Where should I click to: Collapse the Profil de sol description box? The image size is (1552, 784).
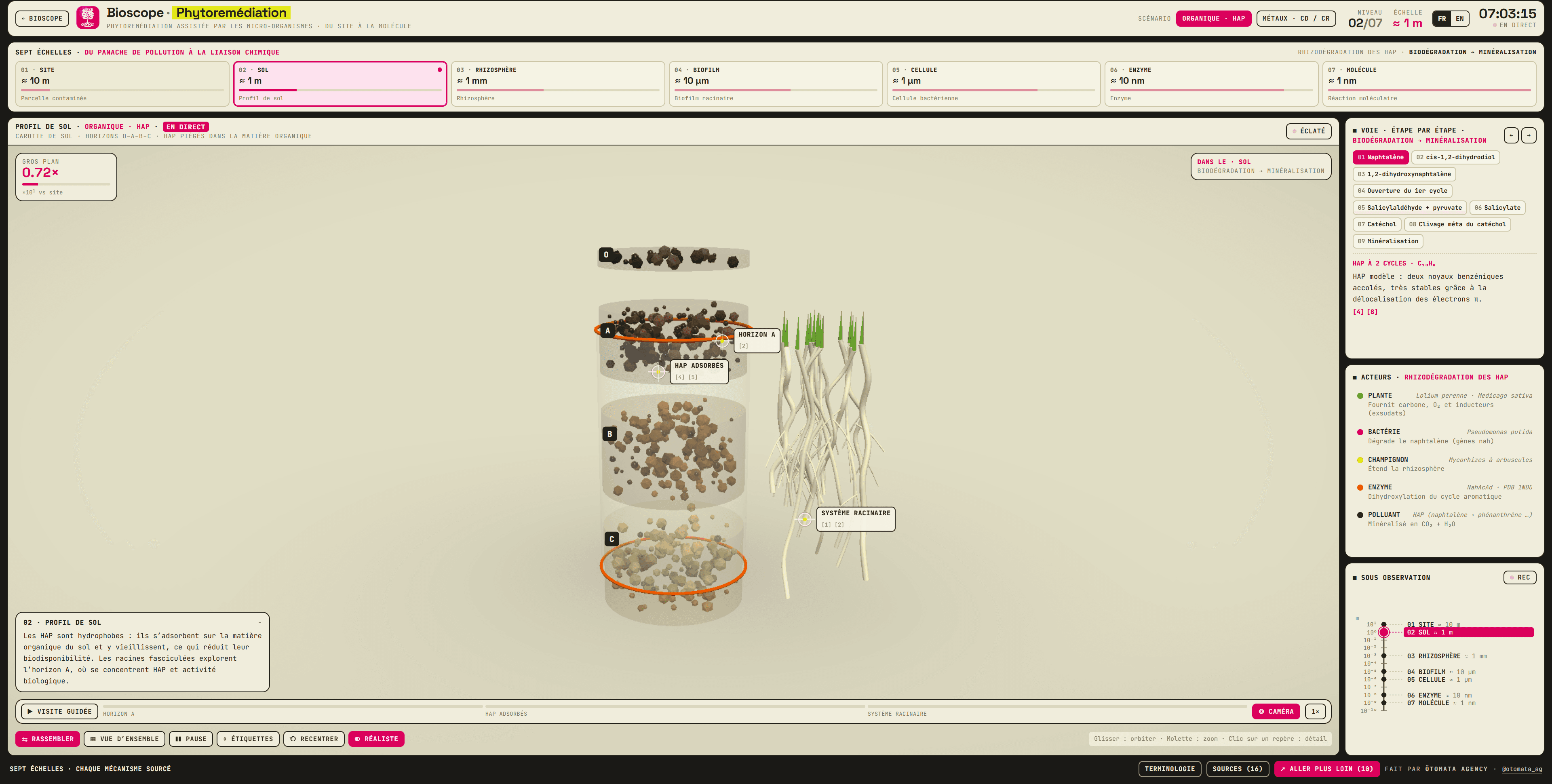(259, 622)
